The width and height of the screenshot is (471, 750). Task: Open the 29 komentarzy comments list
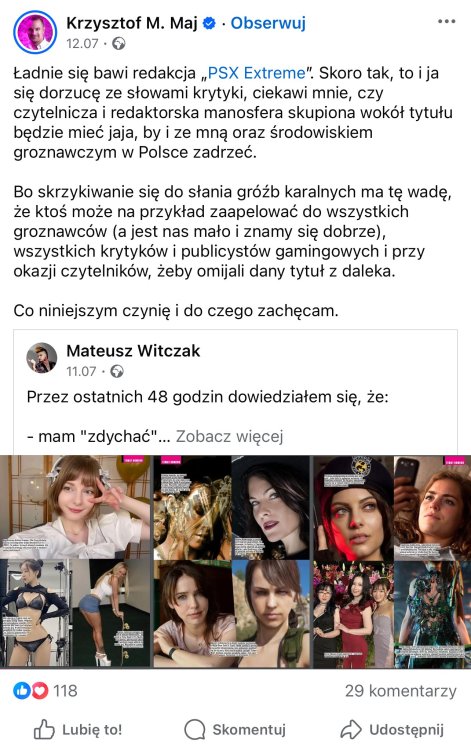[x=401, y=691]
